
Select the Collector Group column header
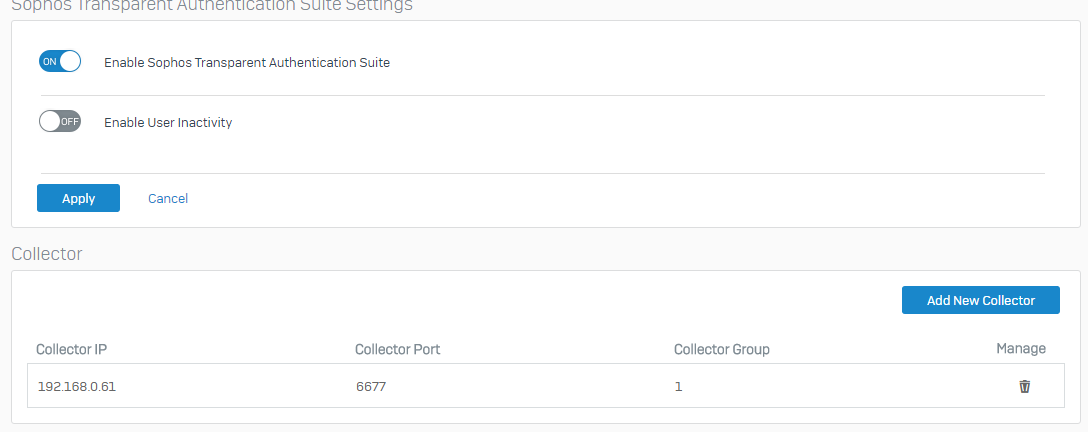tap(722, 349)
